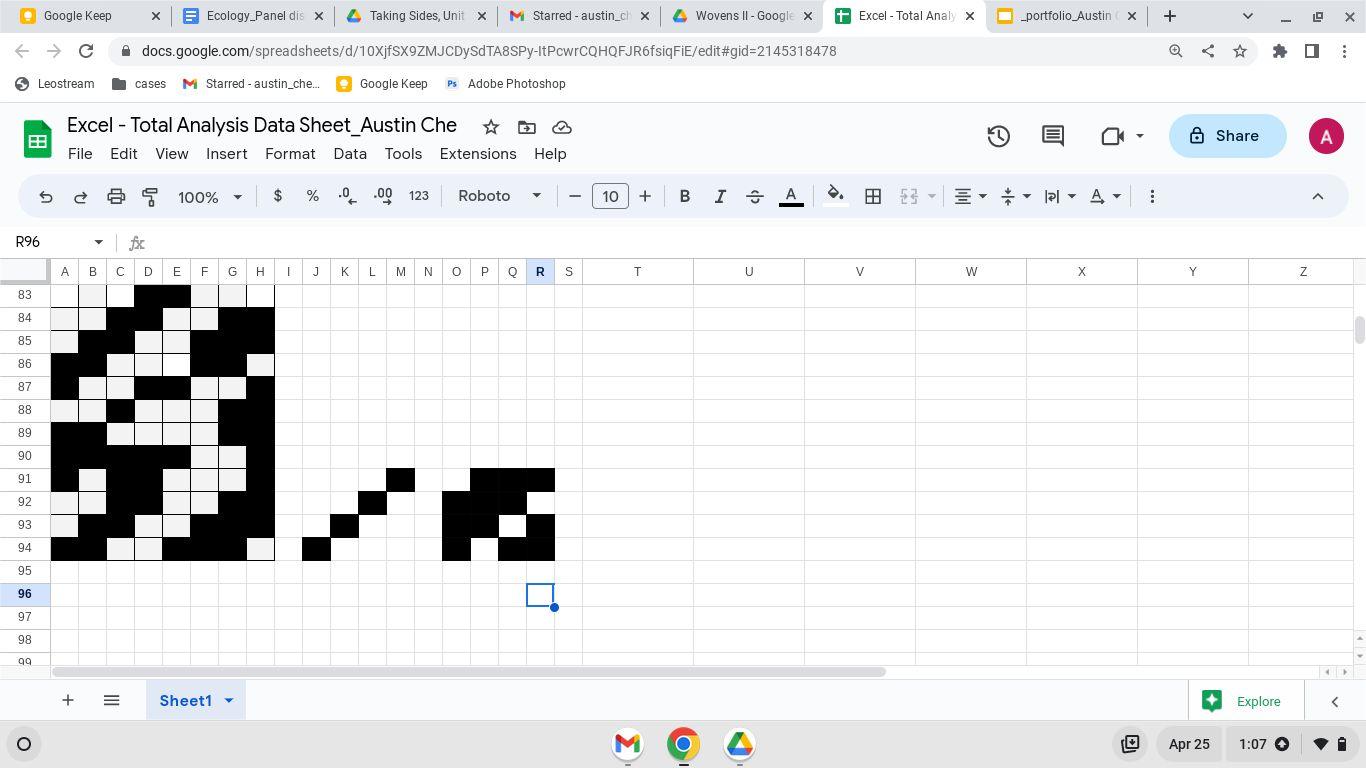Open more number formats 123
Image resolution: width=1366 pixels, height=768 pixels.
[x=419, y=196]
